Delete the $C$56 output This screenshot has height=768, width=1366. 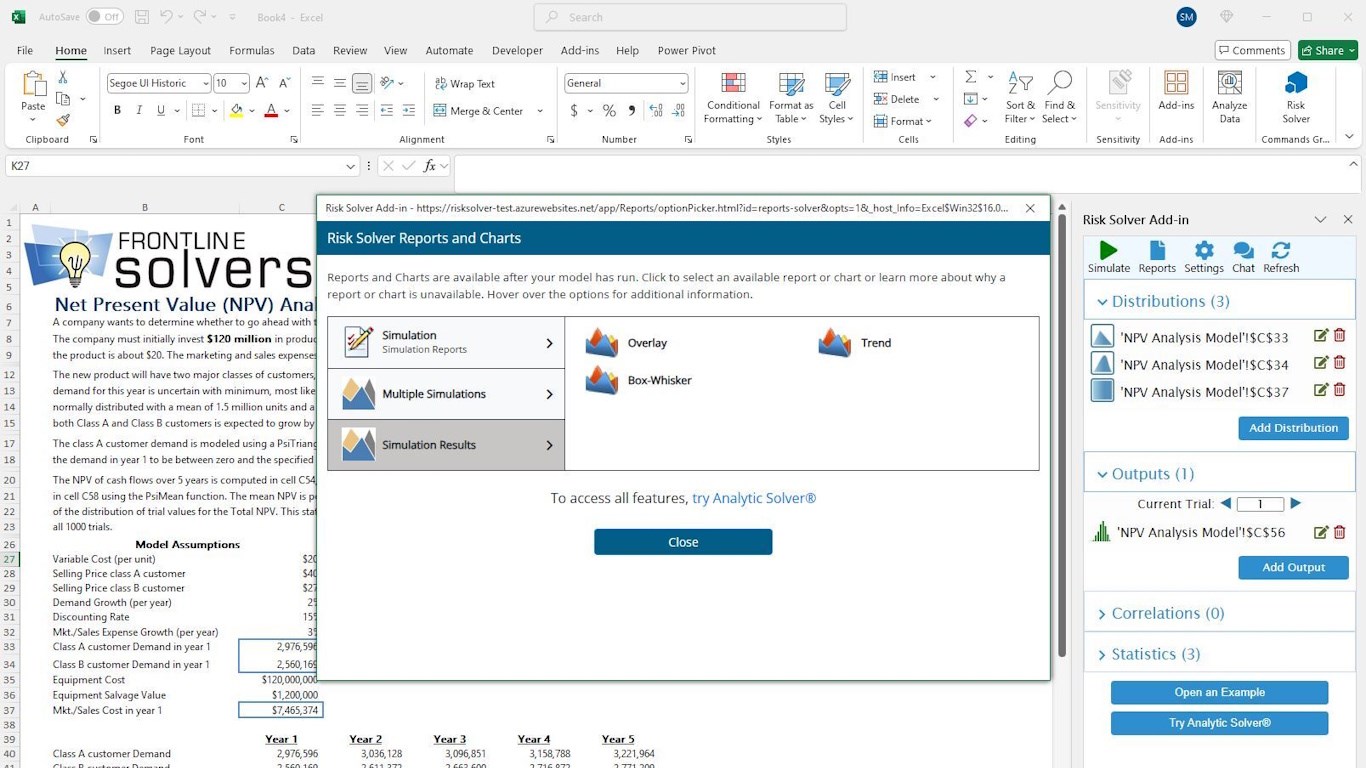point(1340,532)
